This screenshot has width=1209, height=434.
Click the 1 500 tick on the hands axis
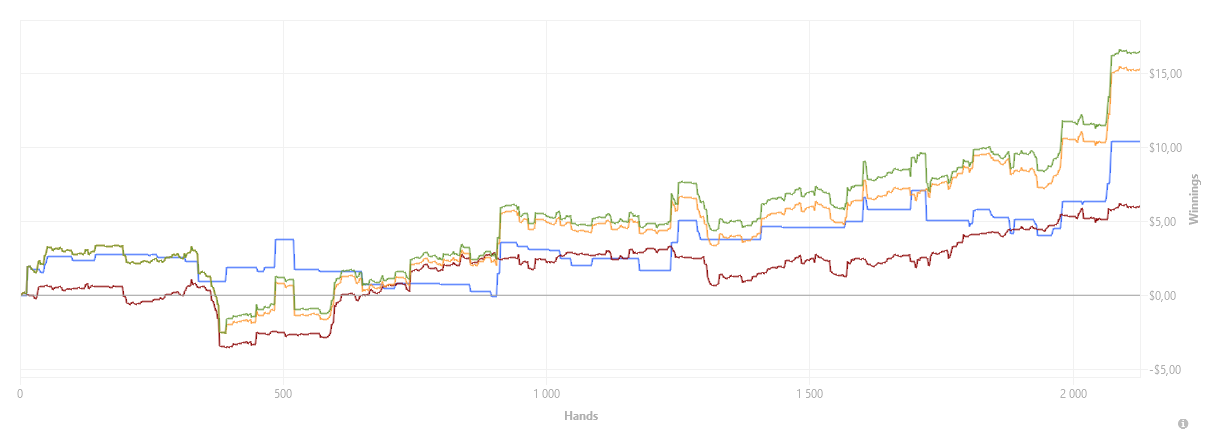[x=810, y=393]
